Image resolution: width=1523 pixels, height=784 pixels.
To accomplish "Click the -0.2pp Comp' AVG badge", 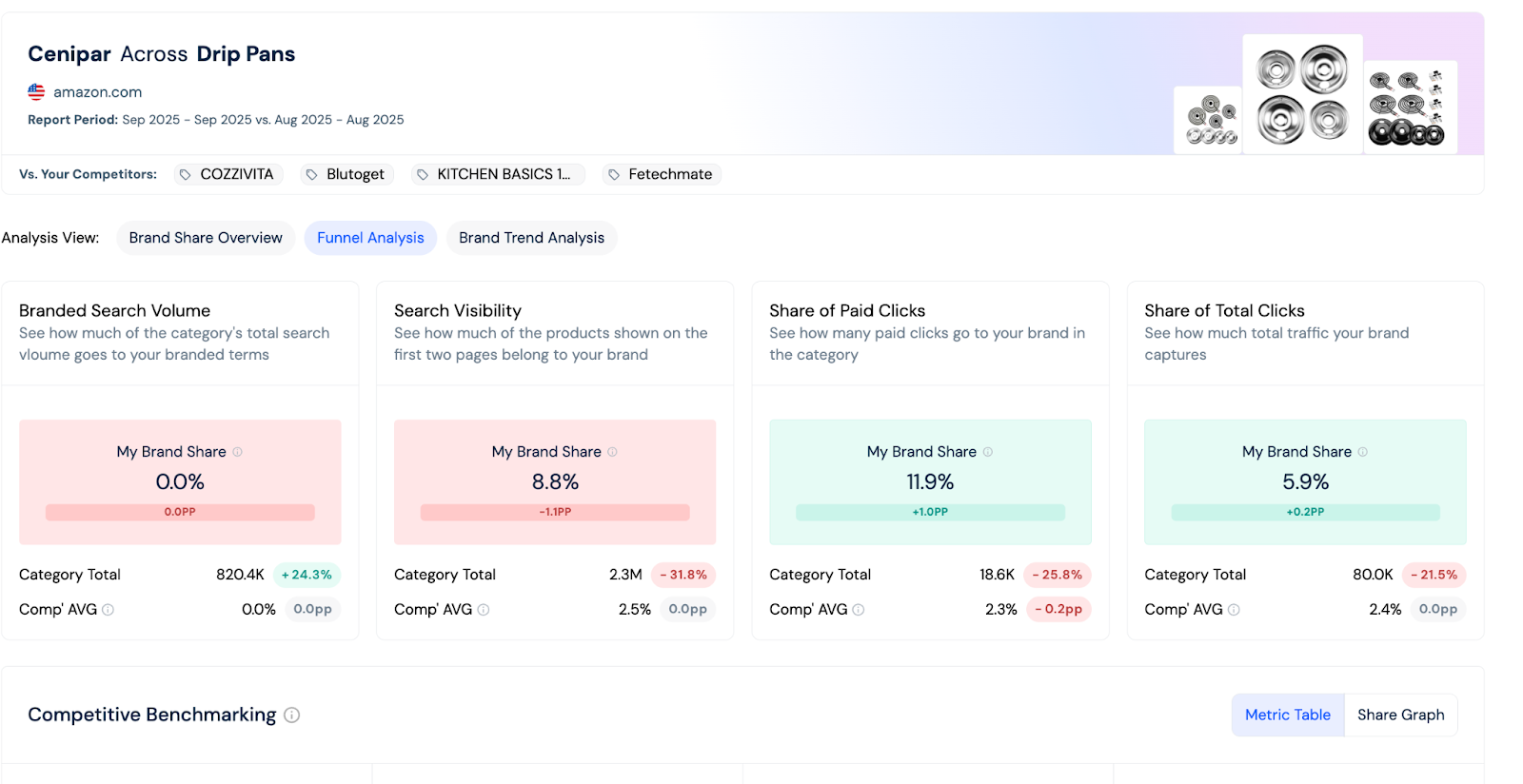I will pos(1058,609).
